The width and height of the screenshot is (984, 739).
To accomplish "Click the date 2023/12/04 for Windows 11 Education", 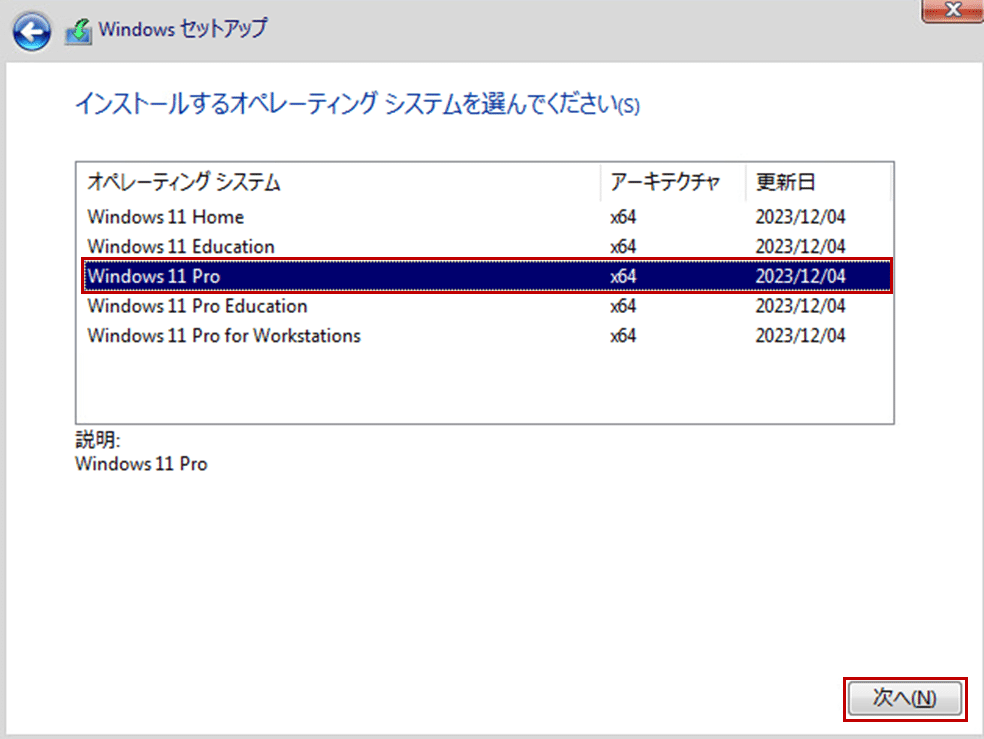I will click(x=800, y=247).
